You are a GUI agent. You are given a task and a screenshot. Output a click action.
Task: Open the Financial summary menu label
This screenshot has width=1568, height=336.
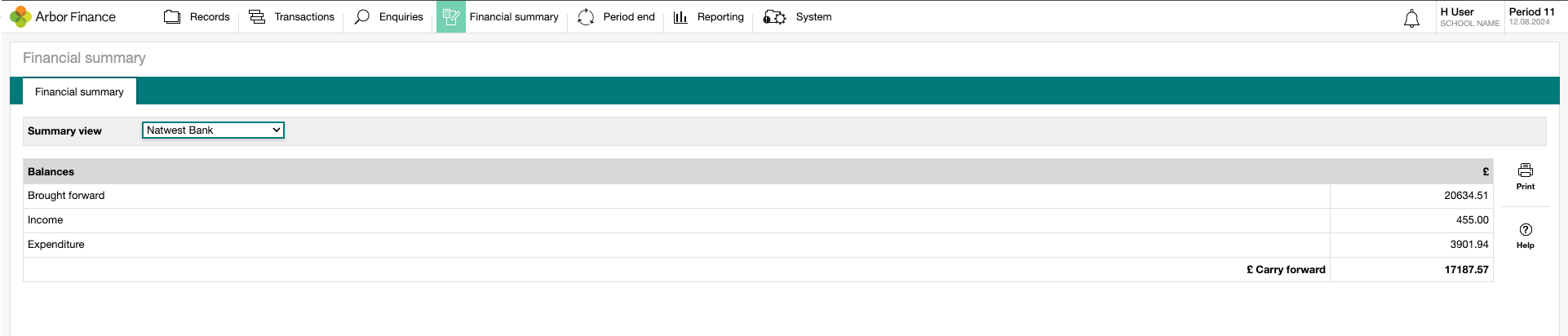click(x=514, y=17)
